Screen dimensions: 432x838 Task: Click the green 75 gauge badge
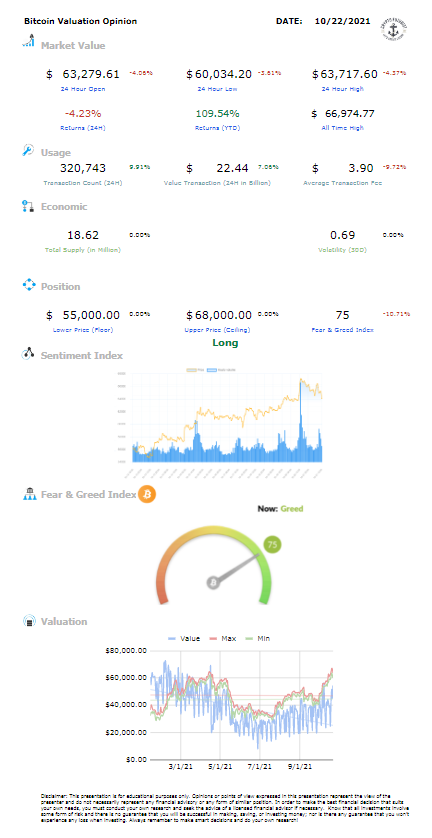pyautogui.click(x=273, y=545)
